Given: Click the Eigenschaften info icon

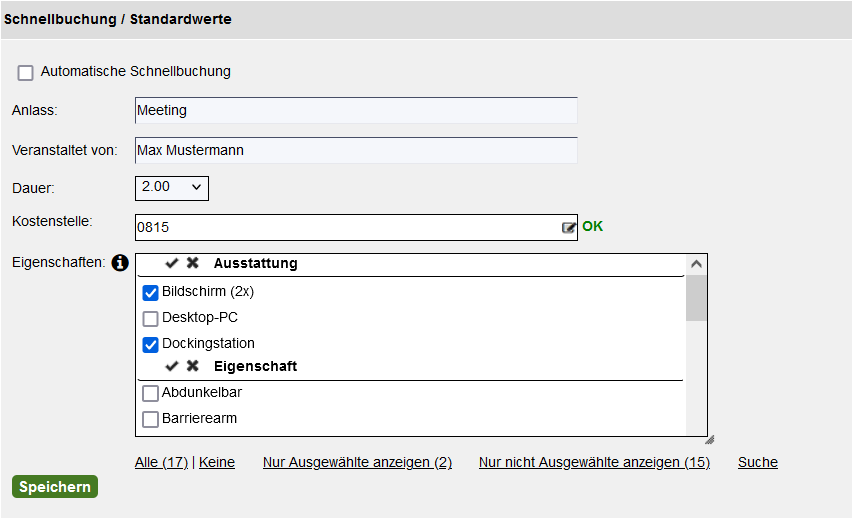Looking at the screenshot, I should tap(120, 263).
